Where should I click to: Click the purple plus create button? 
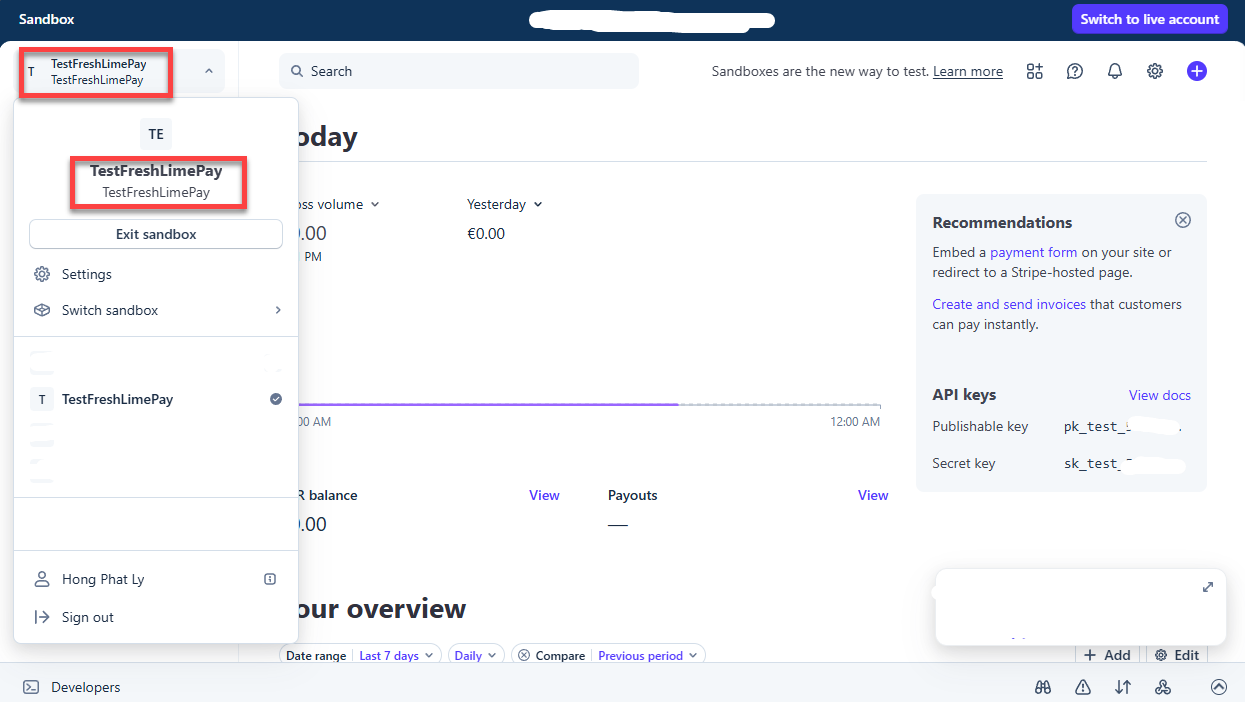click(x=1197, y=71)
